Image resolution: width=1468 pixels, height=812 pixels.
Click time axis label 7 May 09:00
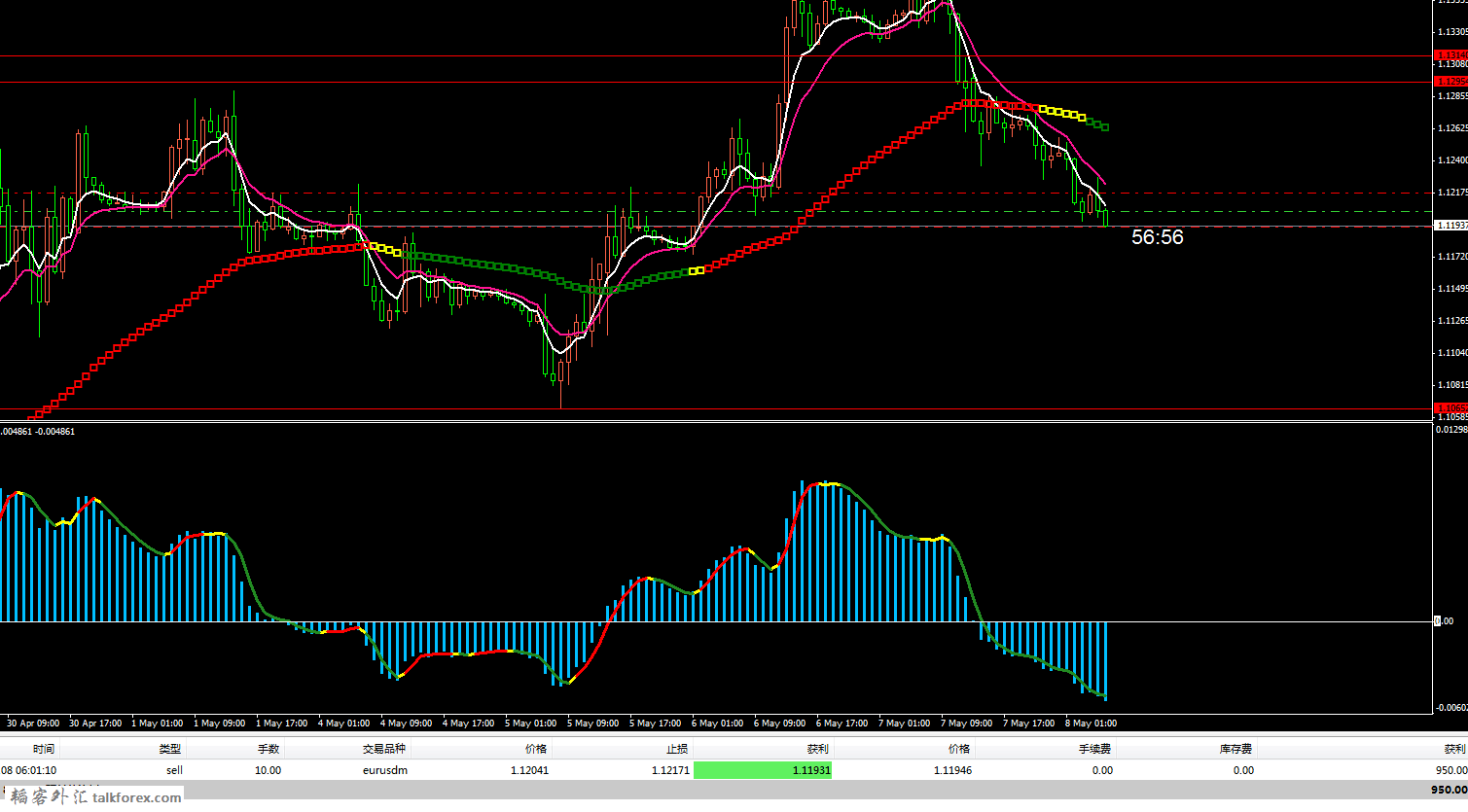966,724
